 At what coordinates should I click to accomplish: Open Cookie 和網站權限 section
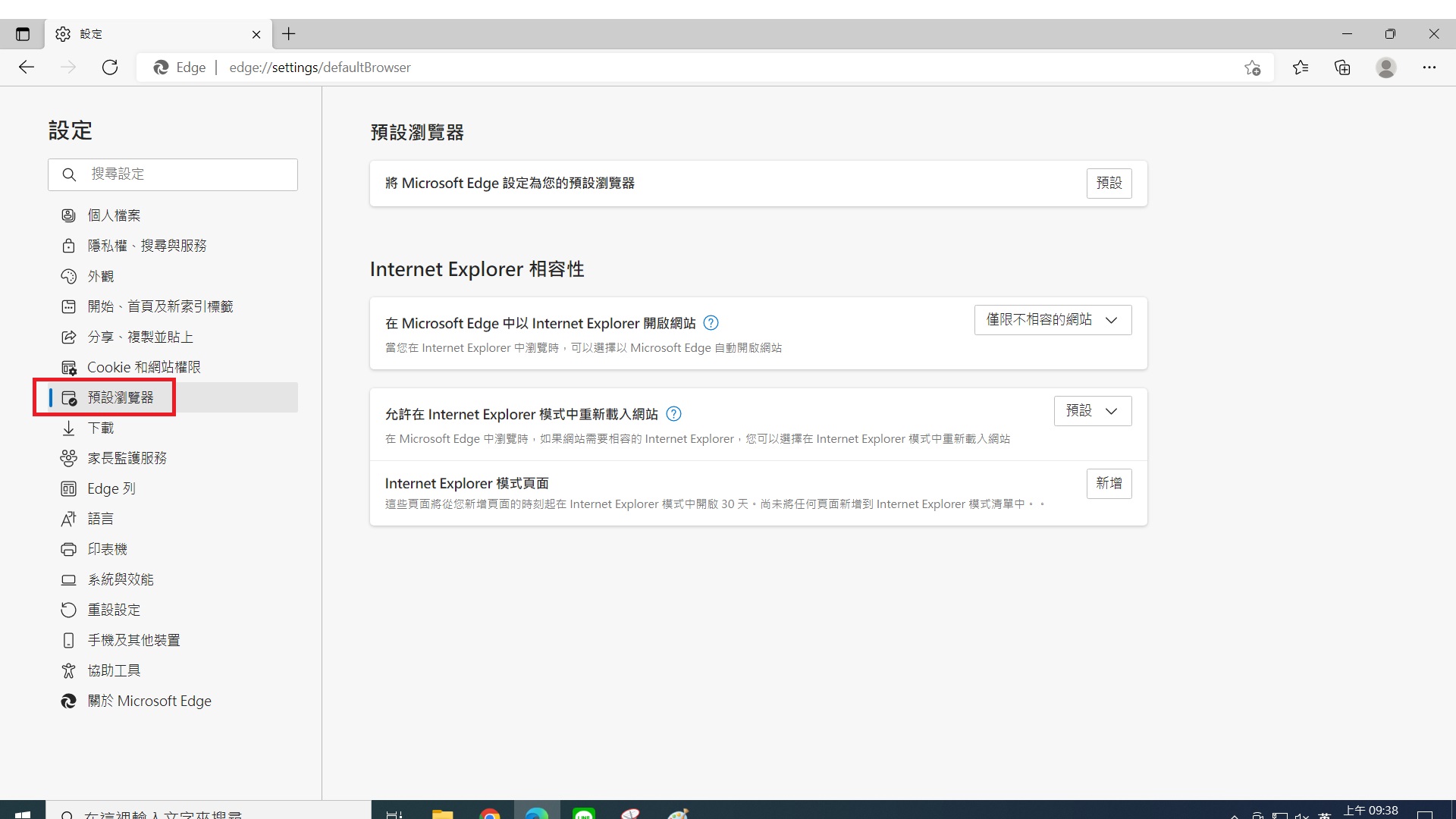click(173, 367)
